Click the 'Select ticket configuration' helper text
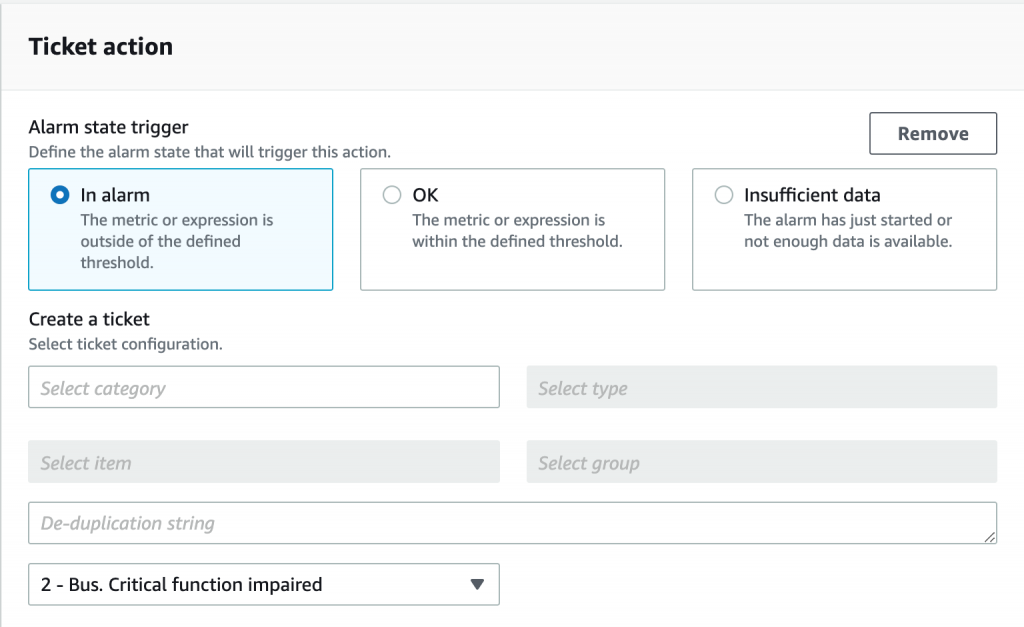1024x627 pixels. click(125, 344)
